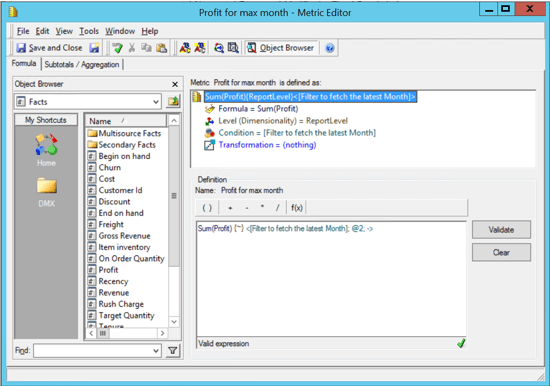Go up one folder level icon
This screenshot has height=386, width=550.
173,102
